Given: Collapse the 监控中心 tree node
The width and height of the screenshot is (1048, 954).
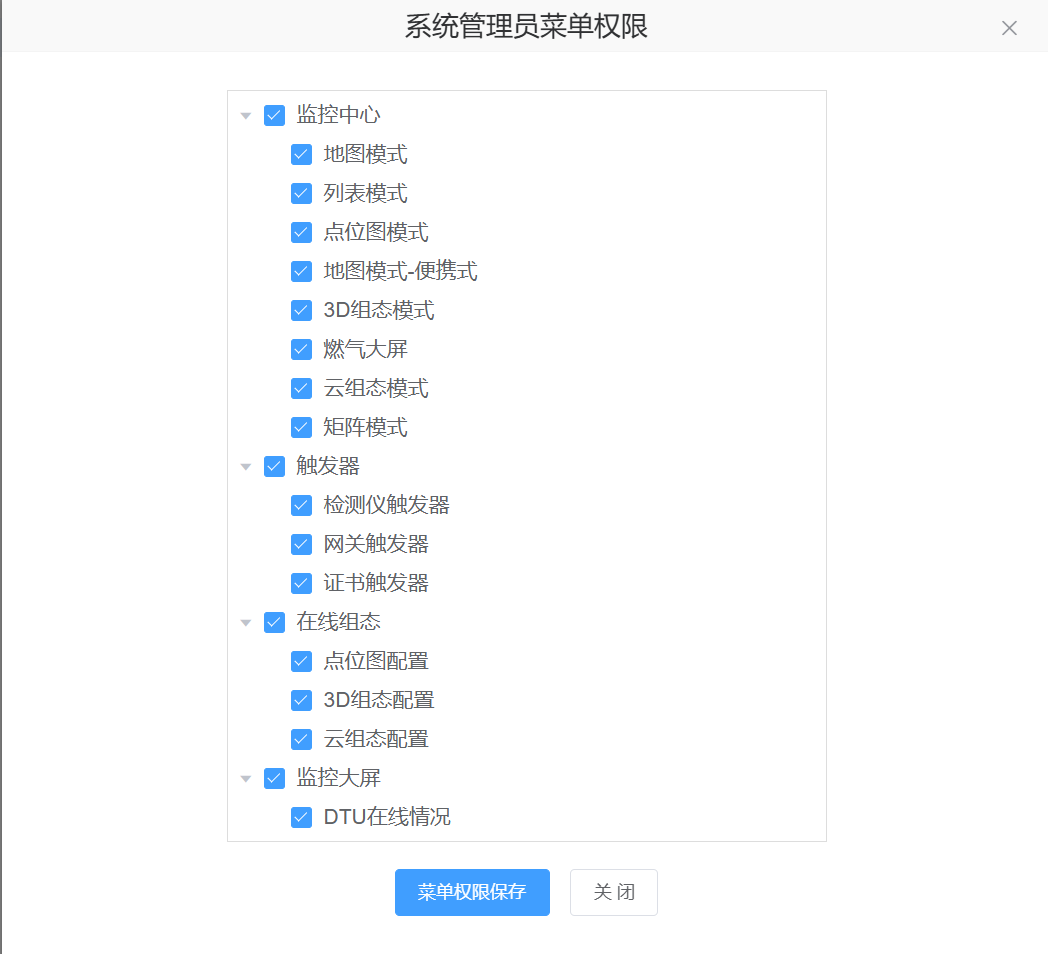Looking at the screenshot, I should click(x=246, y=116).
